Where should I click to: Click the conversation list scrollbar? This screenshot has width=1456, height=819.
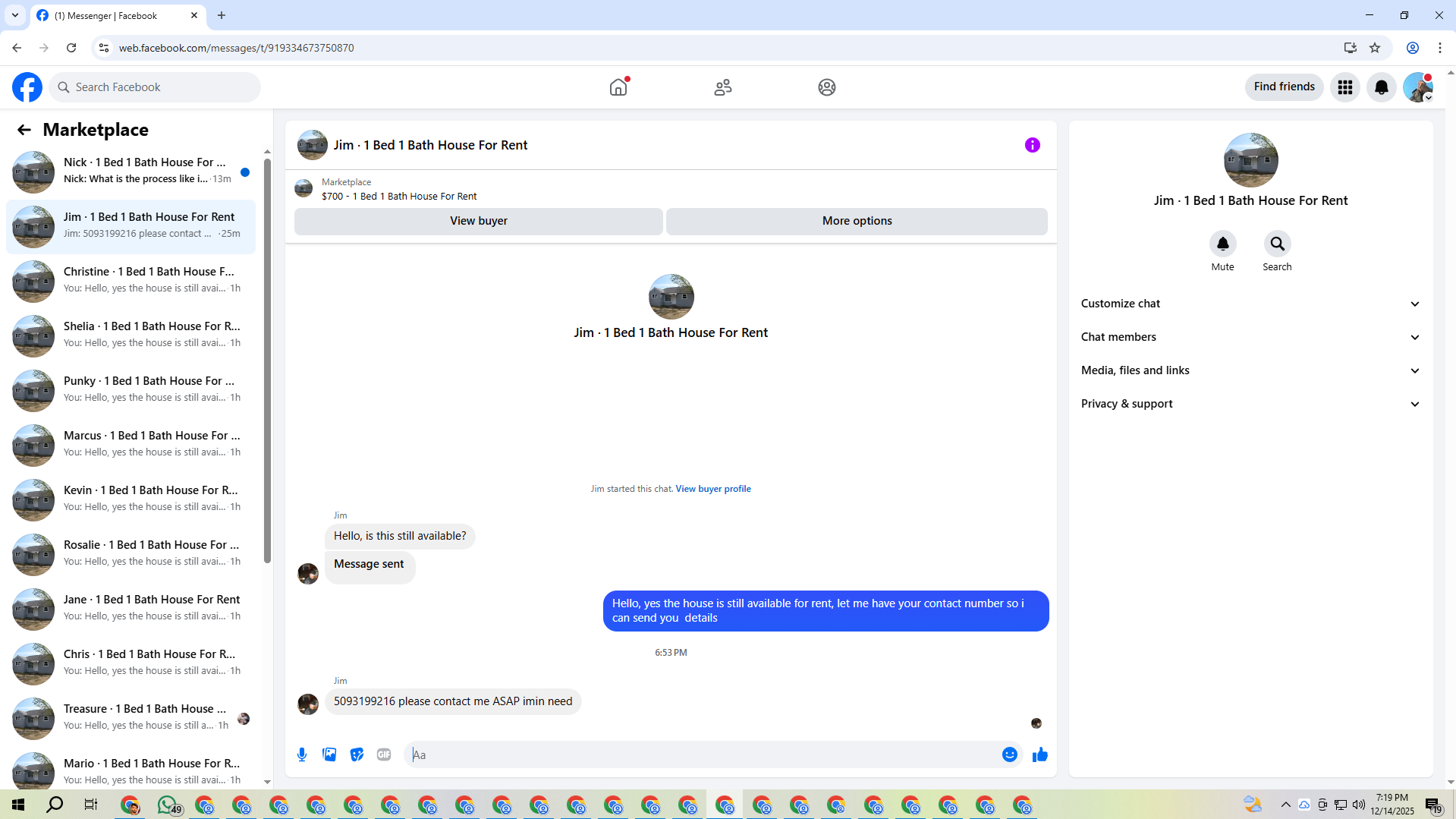(267, 361)
